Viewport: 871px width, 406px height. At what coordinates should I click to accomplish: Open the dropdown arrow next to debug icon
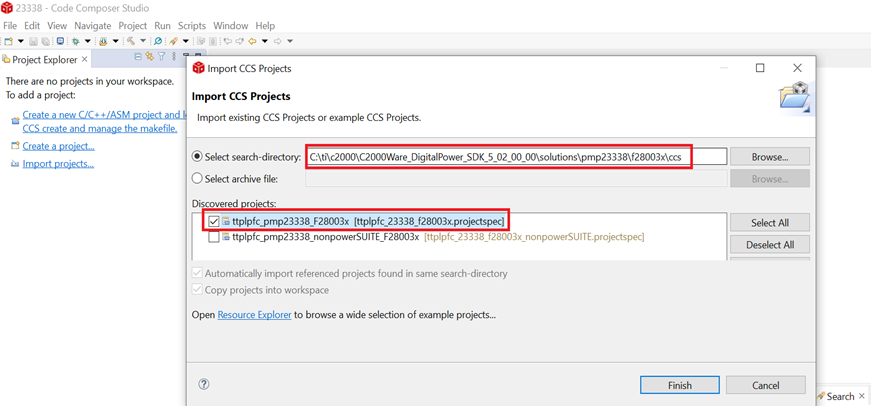pos(87,41)
